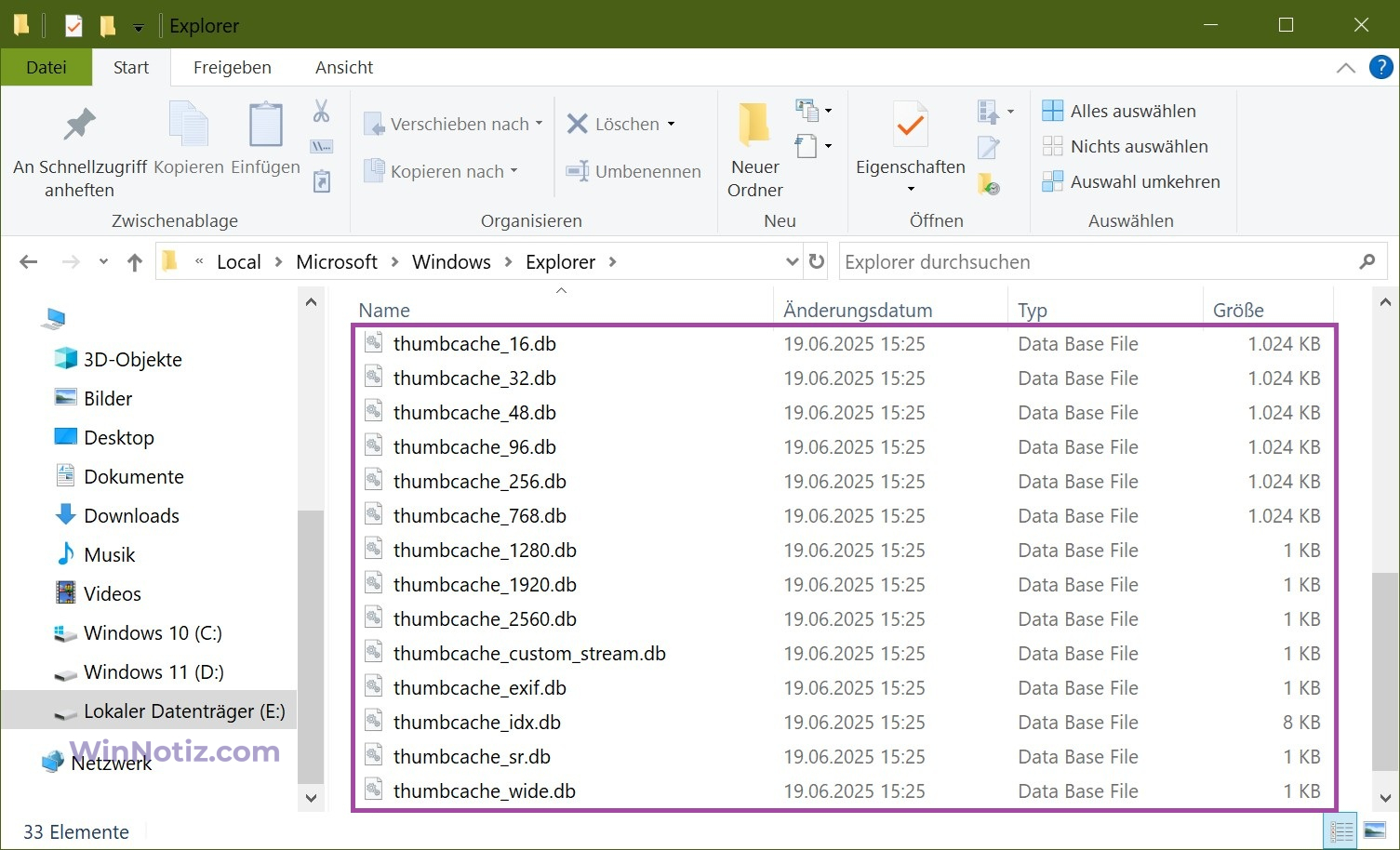Expand the address bar history dropdown

tap(792, 262)
